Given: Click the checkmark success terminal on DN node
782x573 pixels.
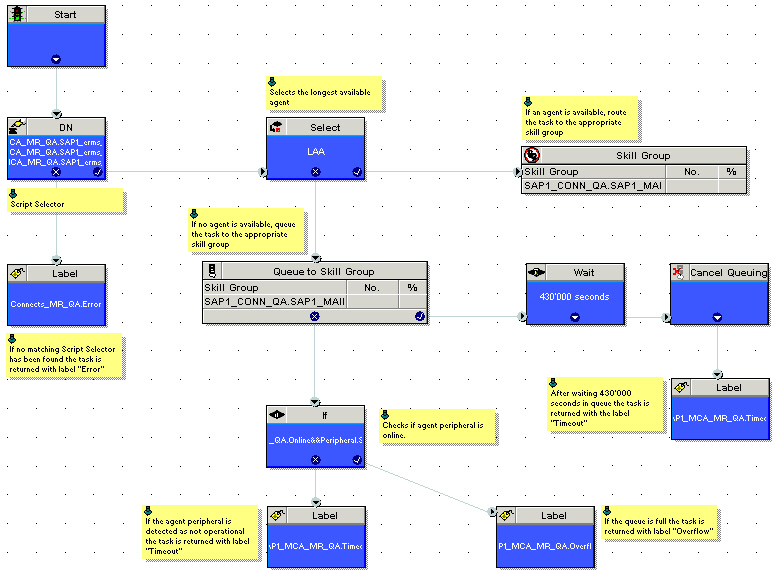Looking at the screenshot, I should [x=98, y=172].
